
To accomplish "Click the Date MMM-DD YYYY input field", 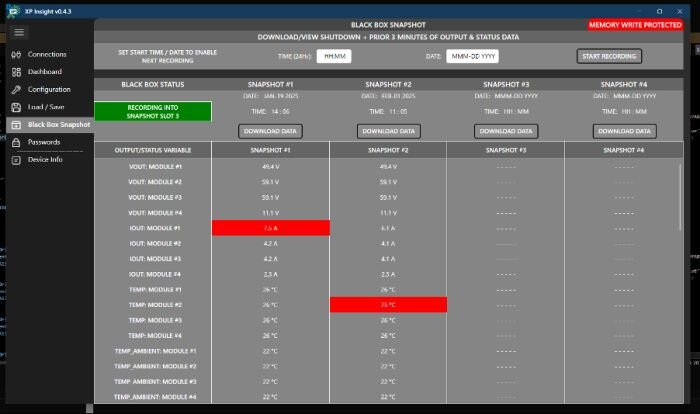I will pos(473,57).
